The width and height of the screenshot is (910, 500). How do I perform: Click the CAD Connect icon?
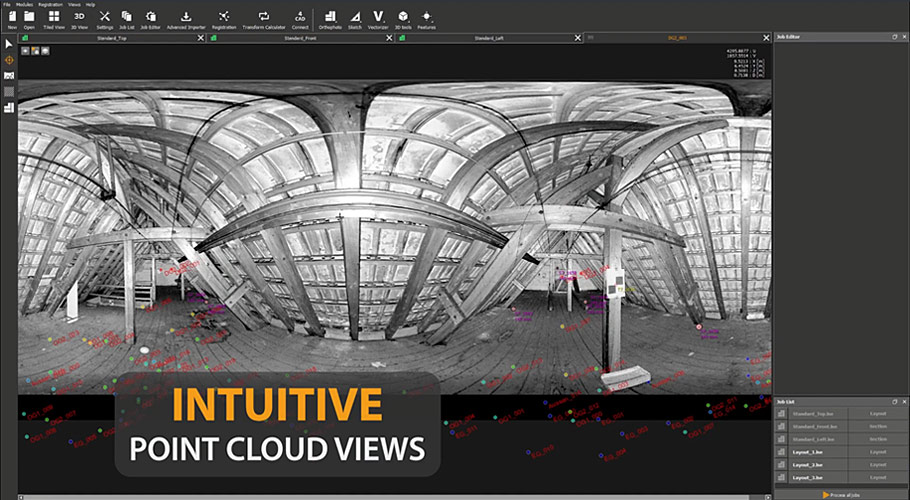tap(300, 19)
